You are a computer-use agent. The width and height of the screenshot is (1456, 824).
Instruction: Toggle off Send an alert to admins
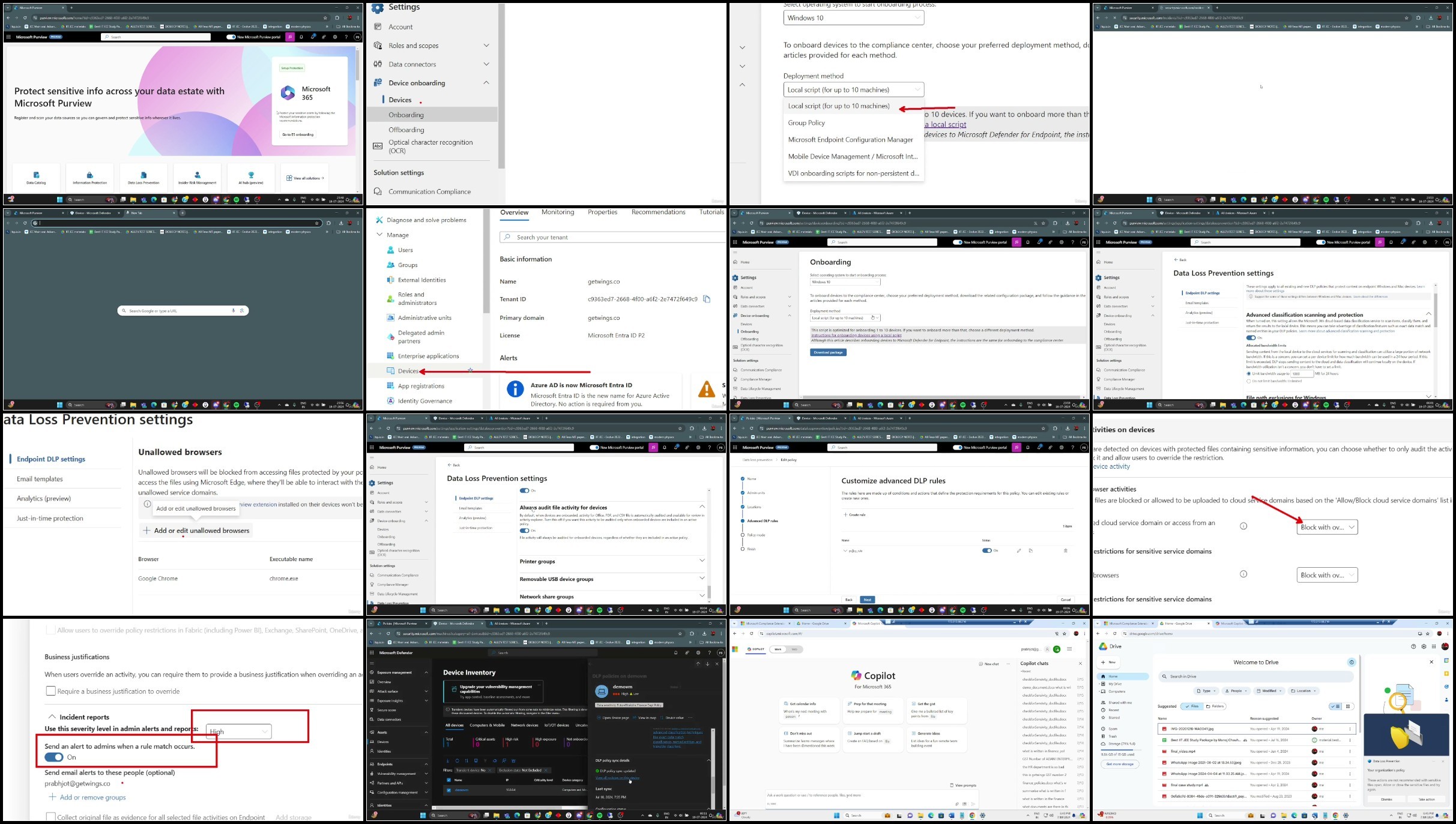(x=53, y=757)
